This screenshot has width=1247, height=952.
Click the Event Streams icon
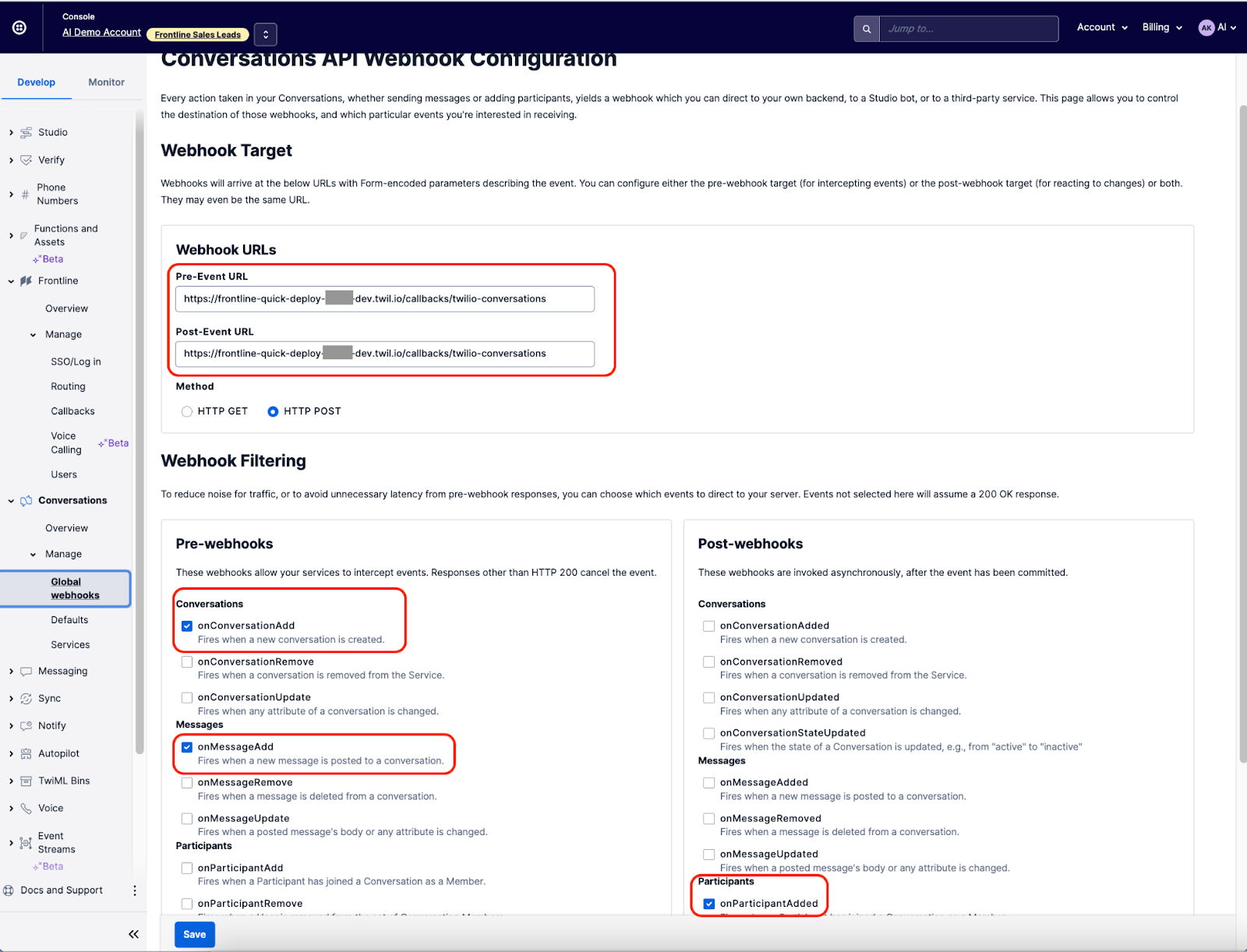26,843
